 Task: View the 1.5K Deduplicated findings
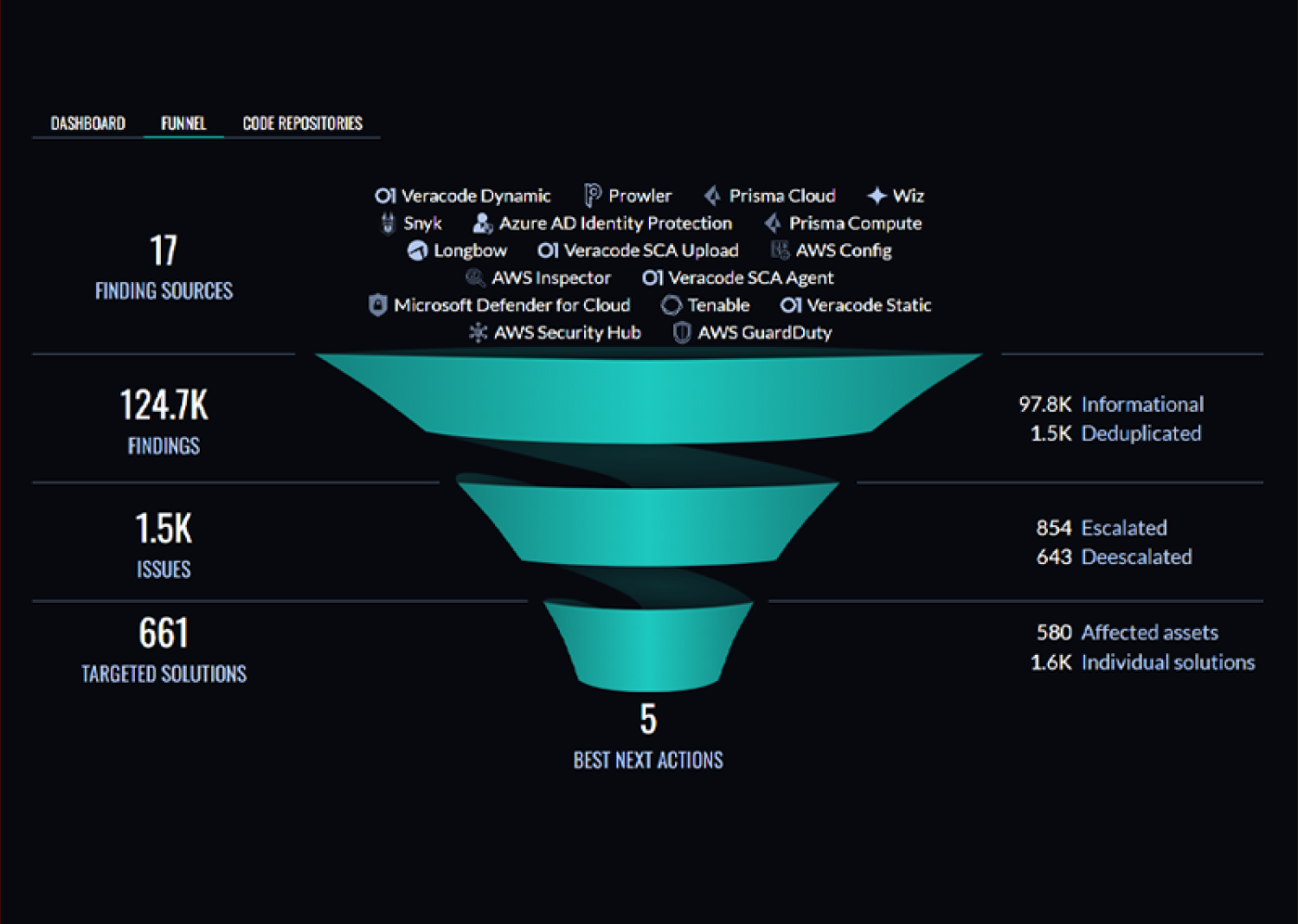(x=1115, y=433)
